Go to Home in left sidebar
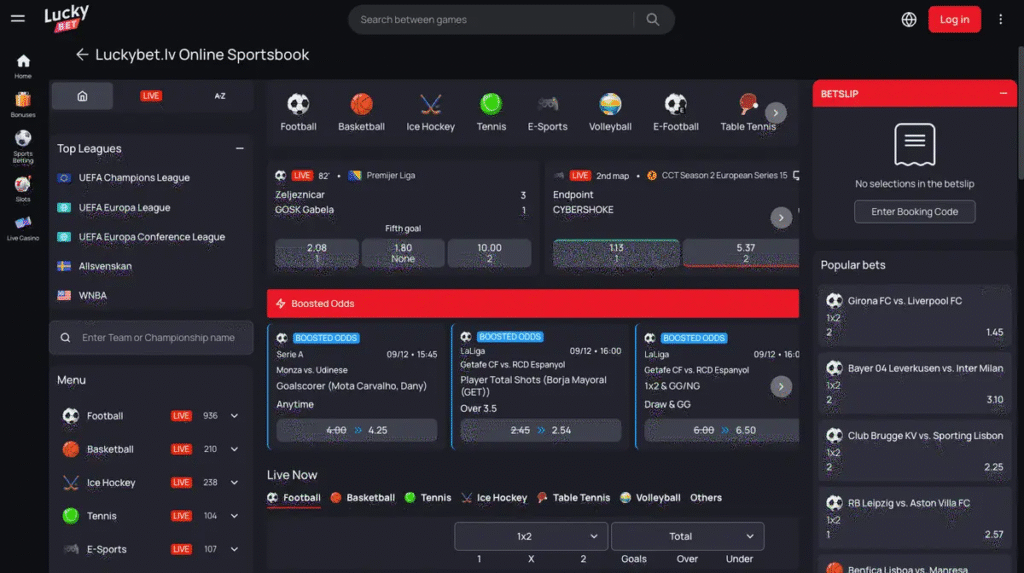The image size is (1024, 573). 23,67
